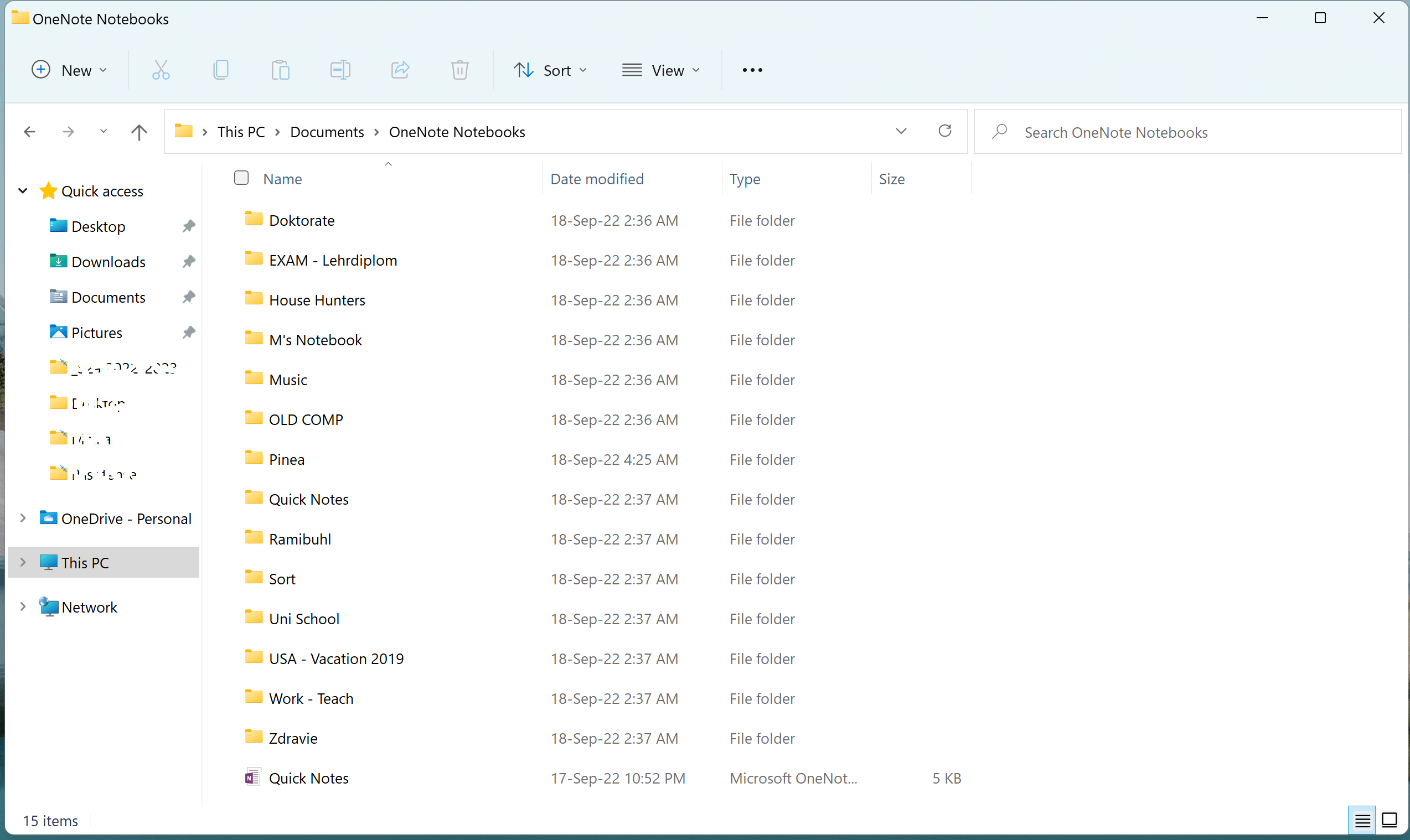Click the Search OneNote Notebooks field
1410x840 pixels.
coord(1187,132)
